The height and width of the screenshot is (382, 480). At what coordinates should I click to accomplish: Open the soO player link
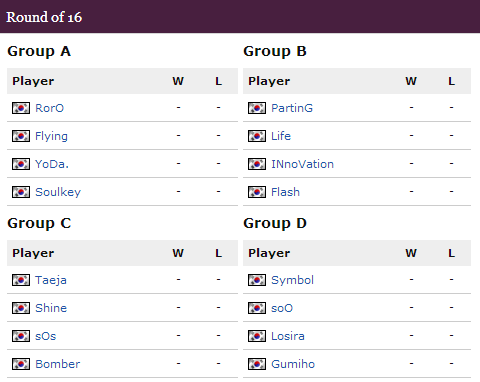coord(282,308)
